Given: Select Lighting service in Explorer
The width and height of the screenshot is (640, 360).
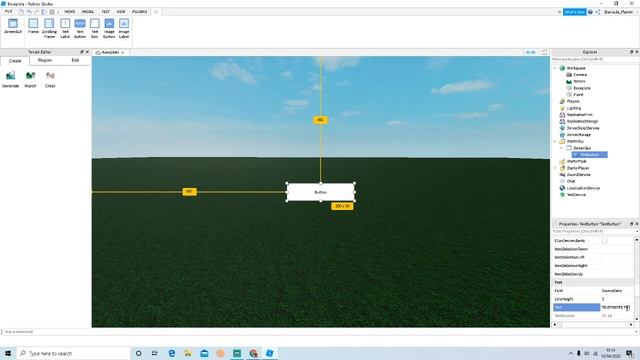Looking at the screenshot, I should pyautogui.click(x=573, y=108).
